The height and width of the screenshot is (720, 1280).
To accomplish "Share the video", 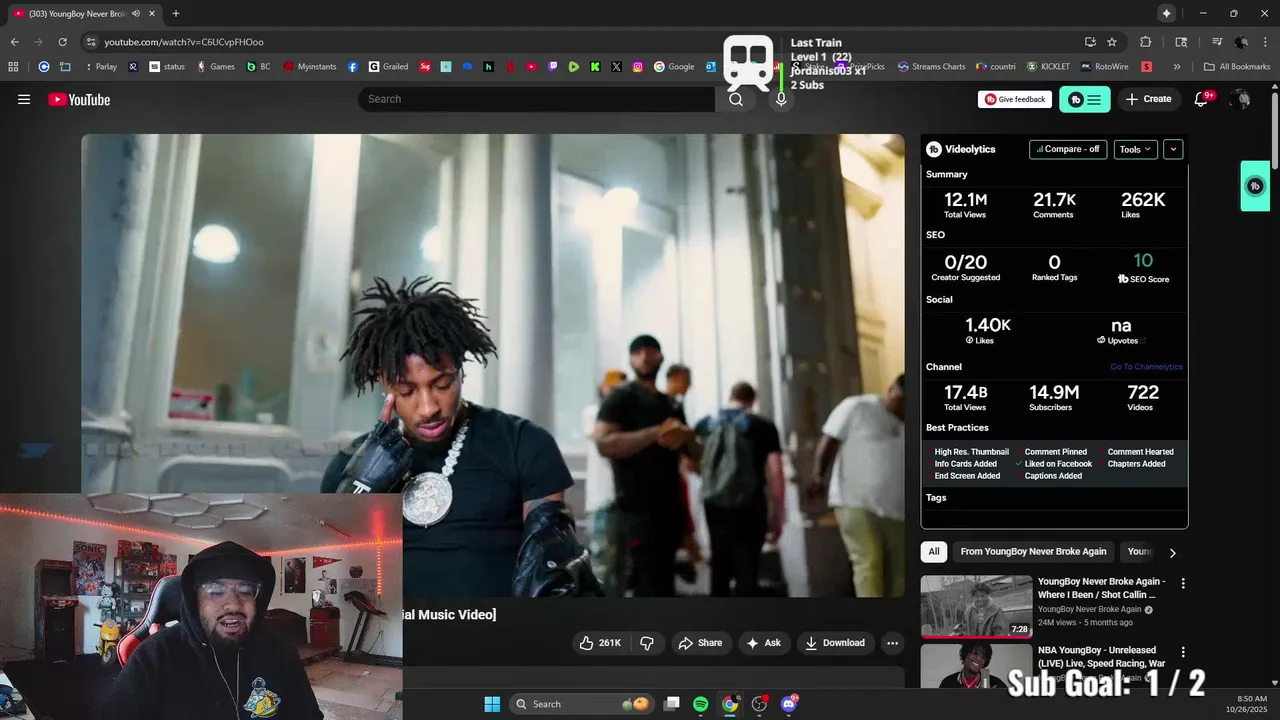I will click(700, 643).
